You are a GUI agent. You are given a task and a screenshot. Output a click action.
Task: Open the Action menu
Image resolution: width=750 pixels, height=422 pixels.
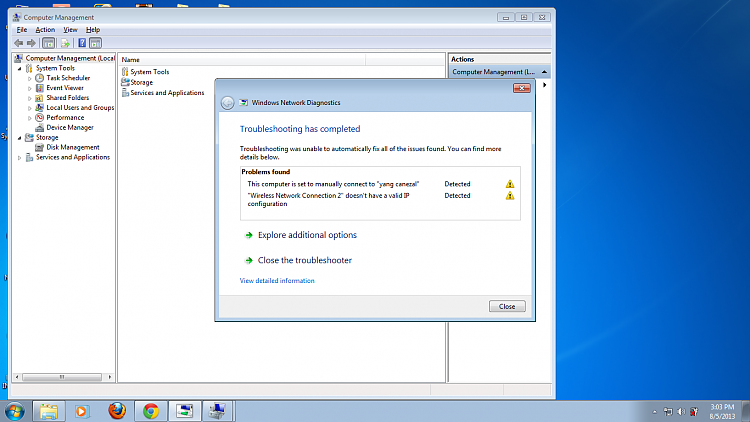pos(45,30)
